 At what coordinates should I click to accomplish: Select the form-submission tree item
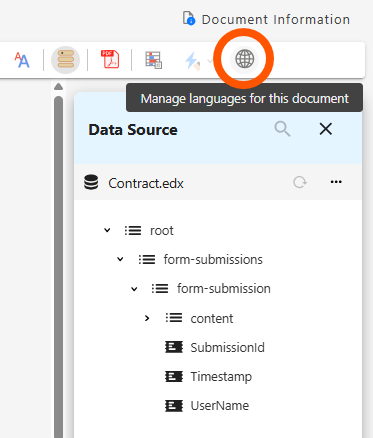tap(224, 289)
